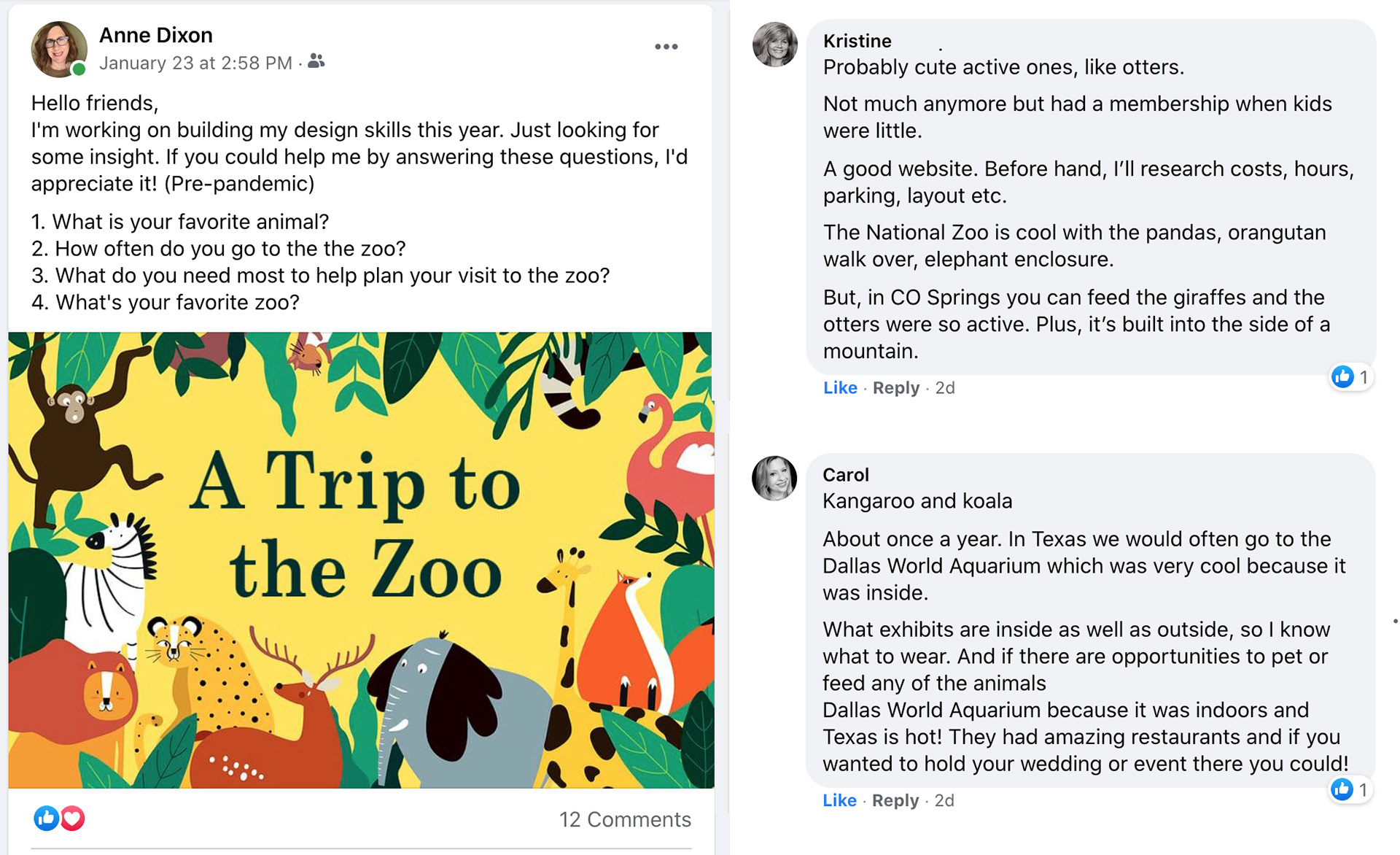Click the Carol commenter name
The image size is (1400, 855).
pyautogui.click(x=845, y=475)
